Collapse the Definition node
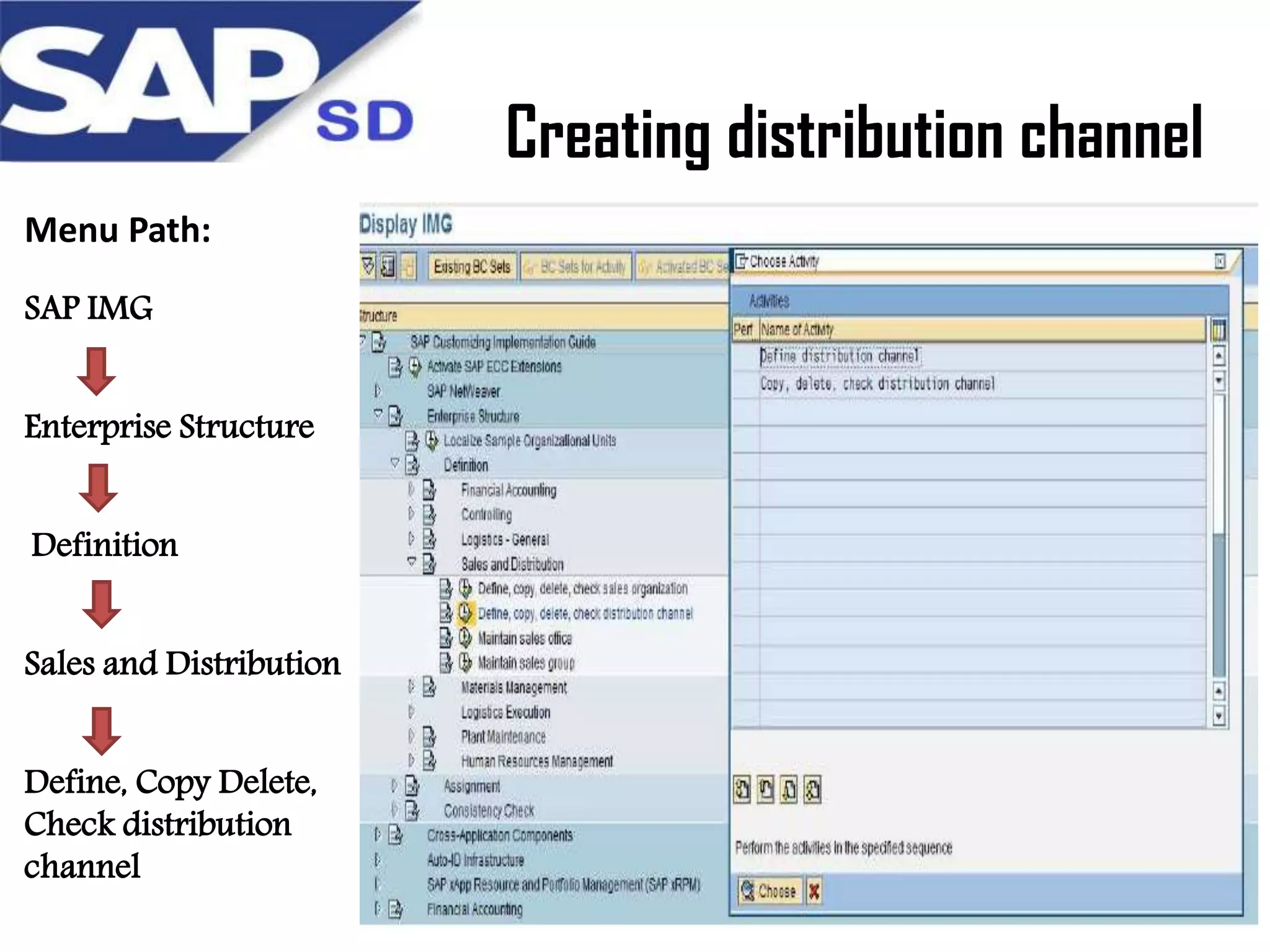Screen dimensions: 1270x952 394,463
